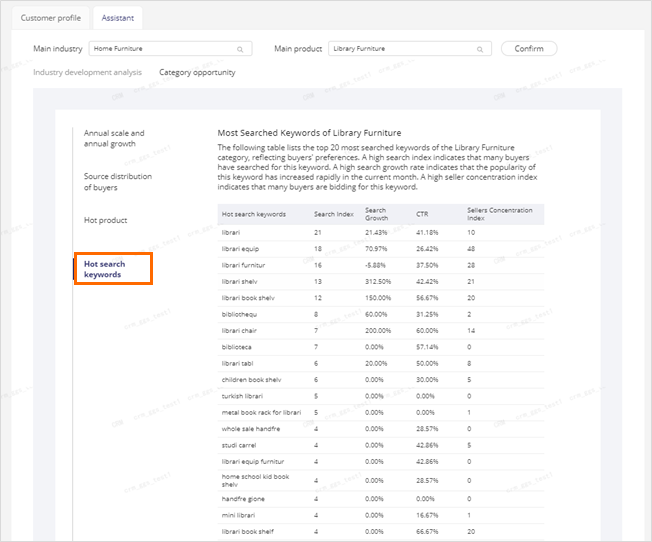Click the Main product label
Image resolution: width=652 pixels, height=542 pixels.
click(x=298, y=49)
